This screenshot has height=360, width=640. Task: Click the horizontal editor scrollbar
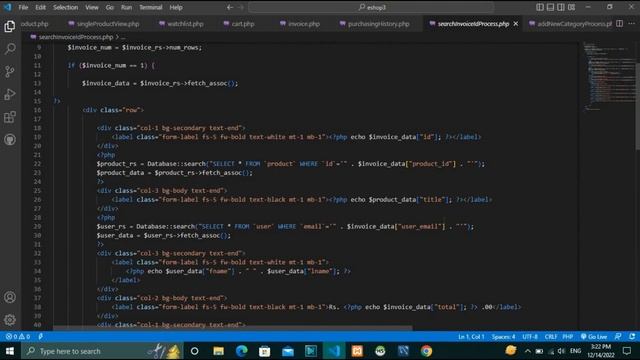click(x=233, y=328)
